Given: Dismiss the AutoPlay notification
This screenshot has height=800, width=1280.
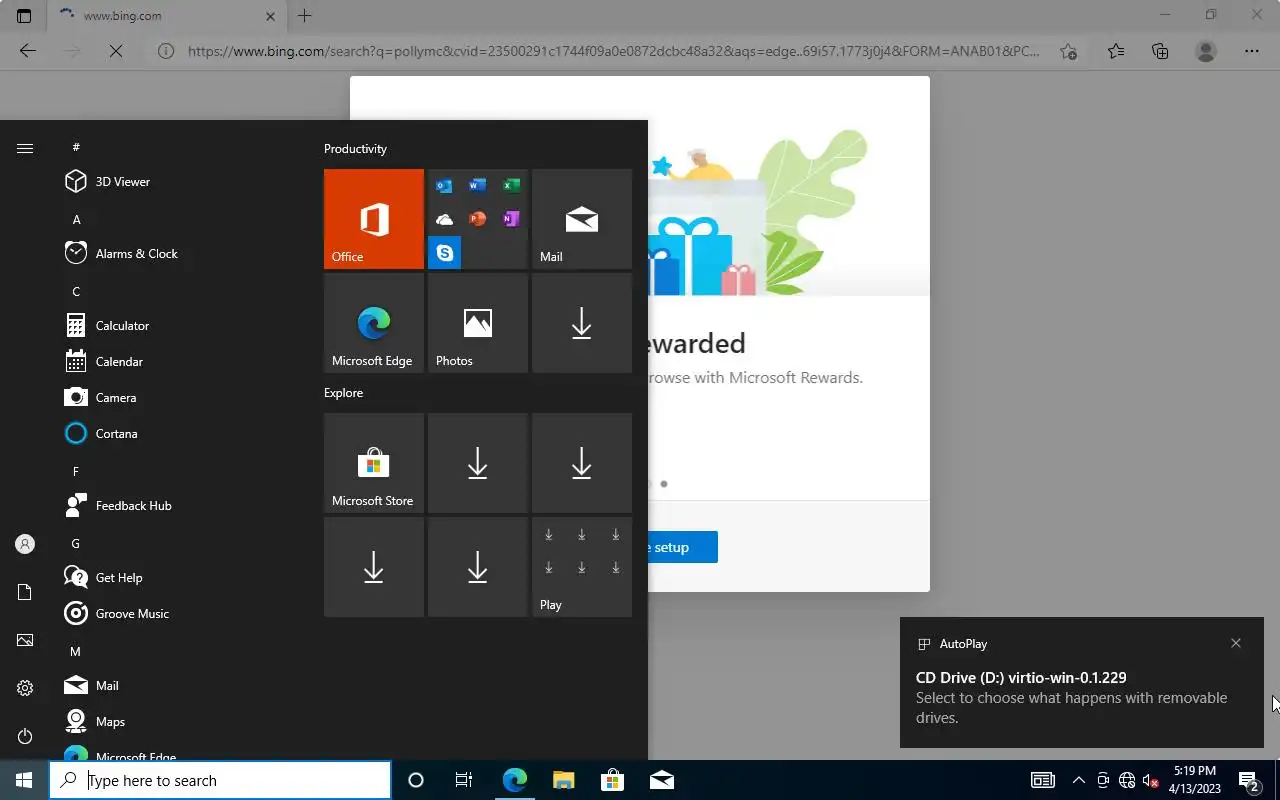Looking at the screenshot, I should [x=1236, y=643].
